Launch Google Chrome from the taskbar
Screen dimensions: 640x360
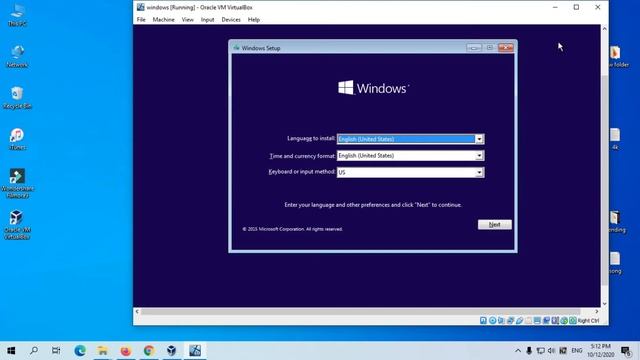[149, 351]
